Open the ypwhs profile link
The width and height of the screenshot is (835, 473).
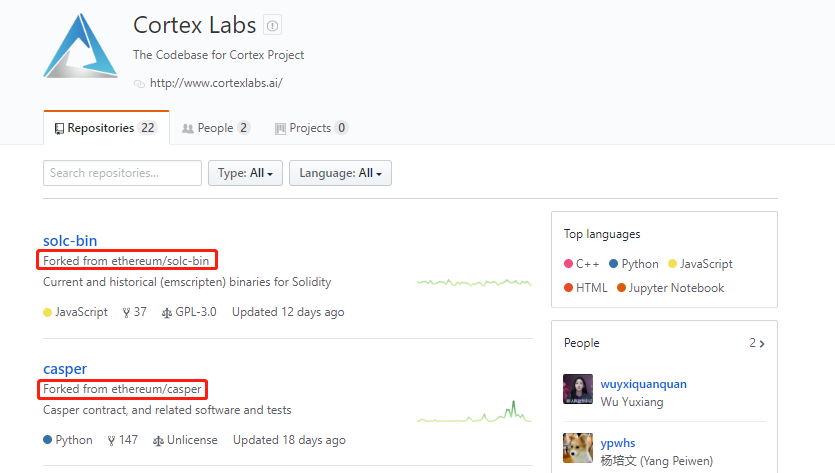[x=618, y=443]
